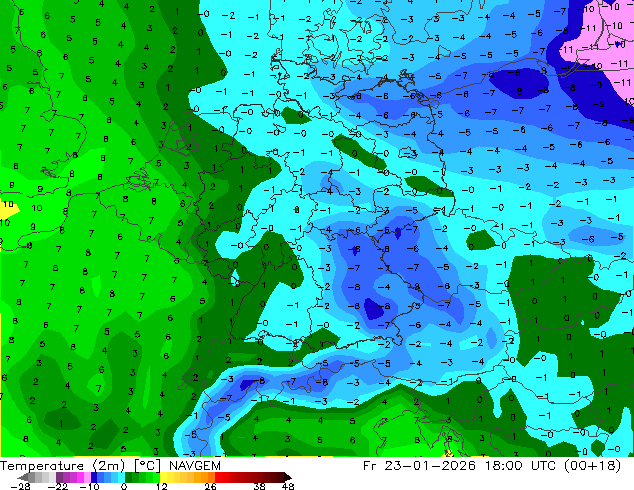Pick the yellow swatch above '12' in legend

[163, 477]
